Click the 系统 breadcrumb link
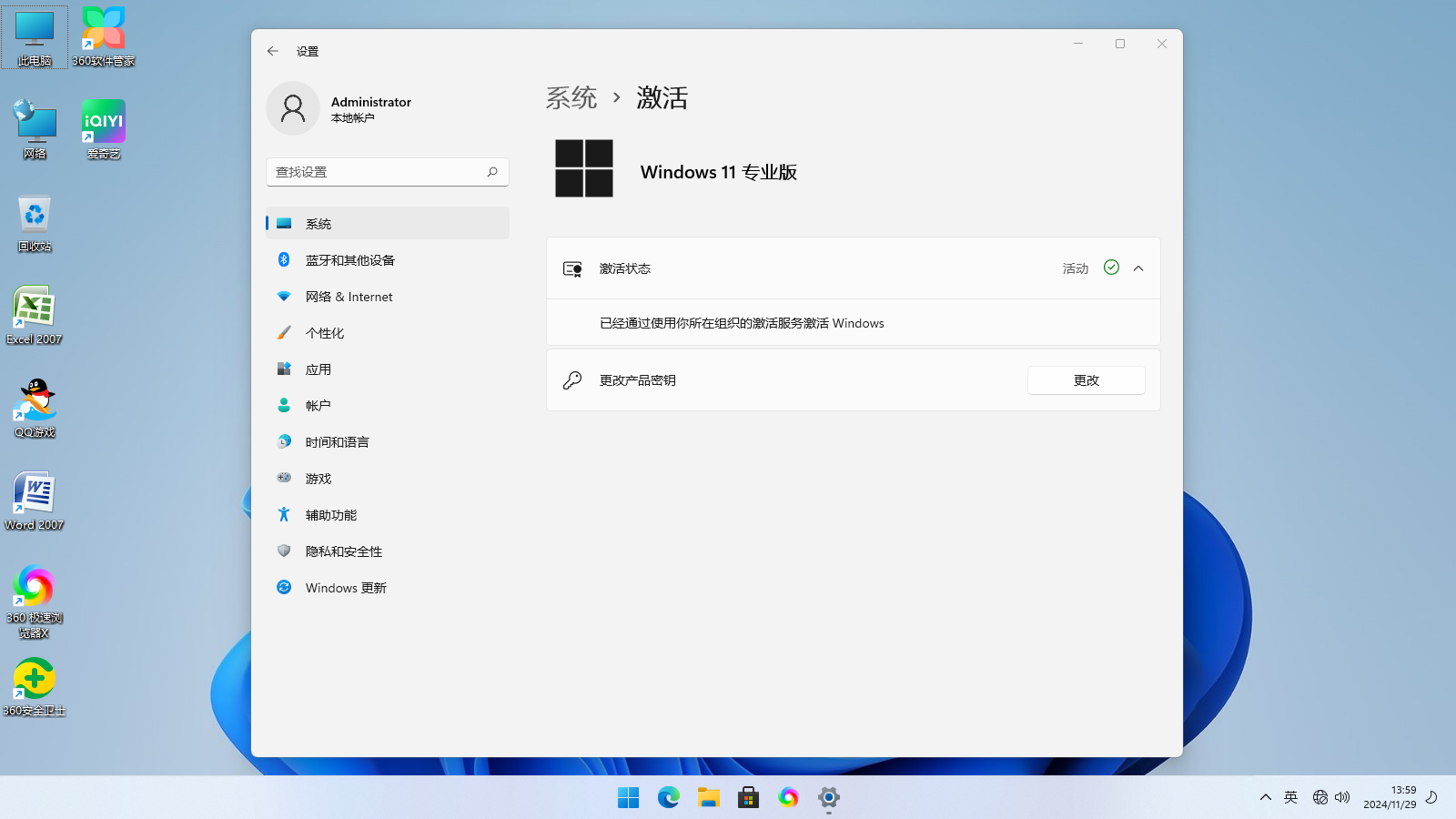Viewport: 1456px width, 819px height. click(x=571, y=97)
